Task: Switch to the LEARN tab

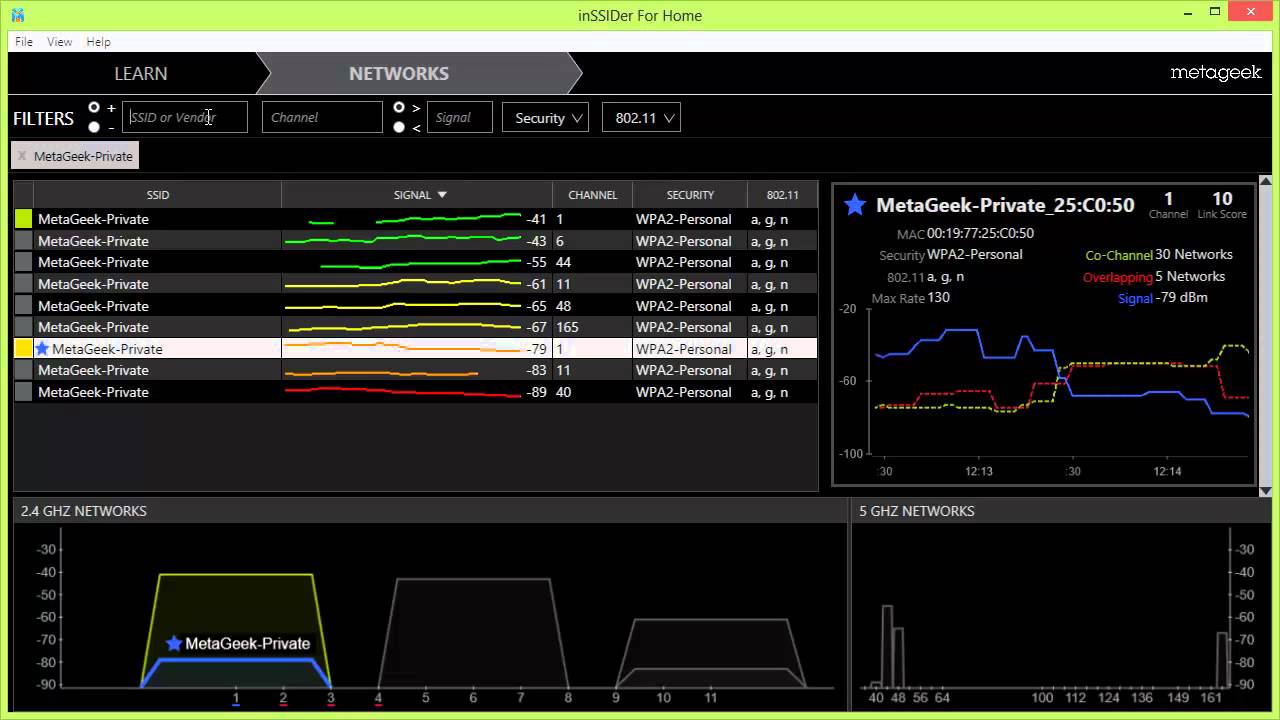Action: pyautogui.click(x=141, y=74)
